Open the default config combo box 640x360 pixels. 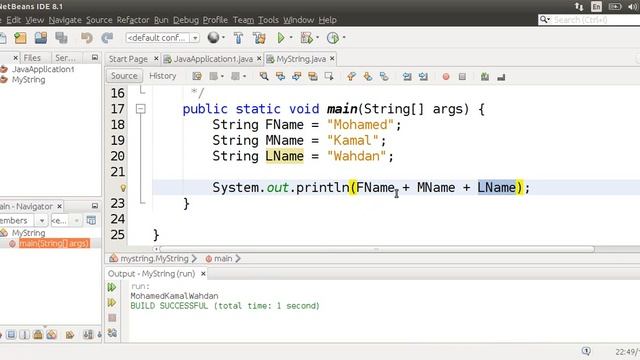(x=162, y=38)
